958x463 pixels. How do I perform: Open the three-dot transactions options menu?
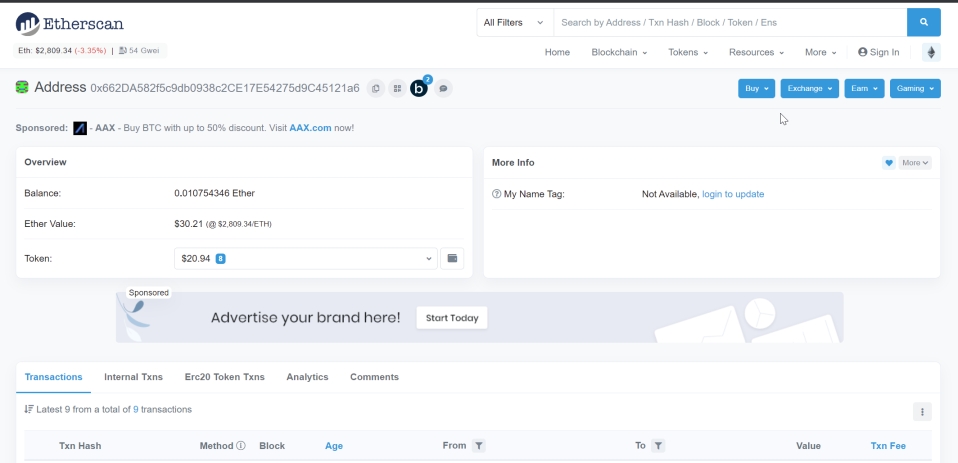(922, 412)
